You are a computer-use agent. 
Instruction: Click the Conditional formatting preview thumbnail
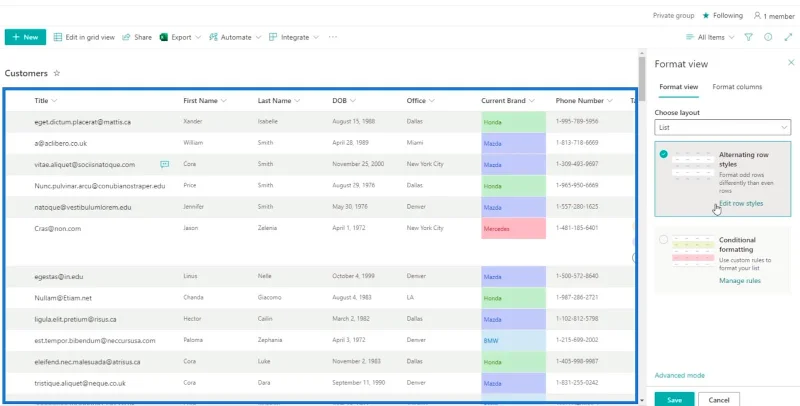coord(692,251)
